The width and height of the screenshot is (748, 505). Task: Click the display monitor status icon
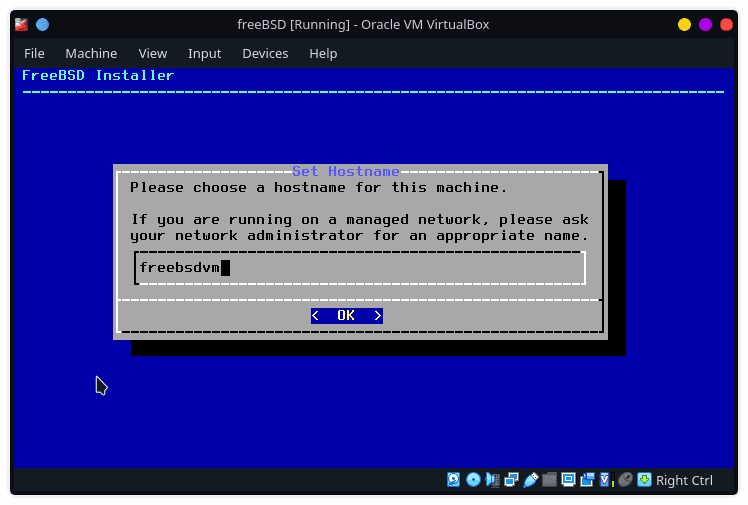(x=568, y=480)
